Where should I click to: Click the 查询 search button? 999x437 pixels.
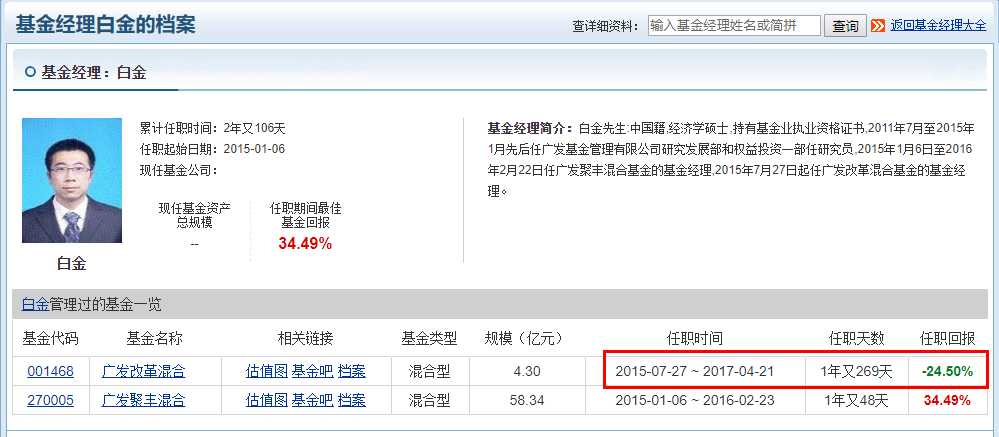coord(845,26)
